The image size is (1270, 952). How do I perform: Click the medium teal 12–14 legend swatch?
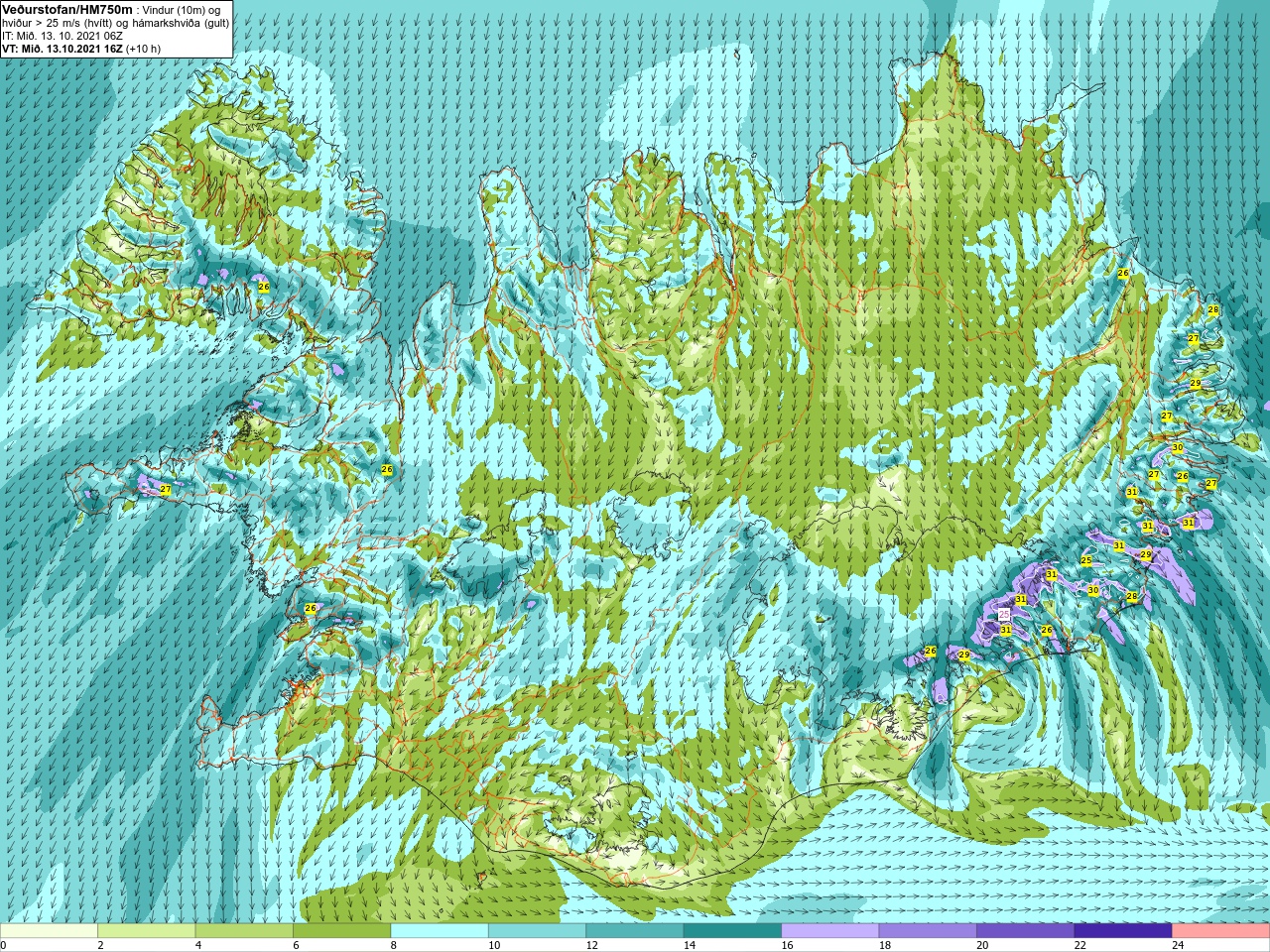click(x=635, y=931)
